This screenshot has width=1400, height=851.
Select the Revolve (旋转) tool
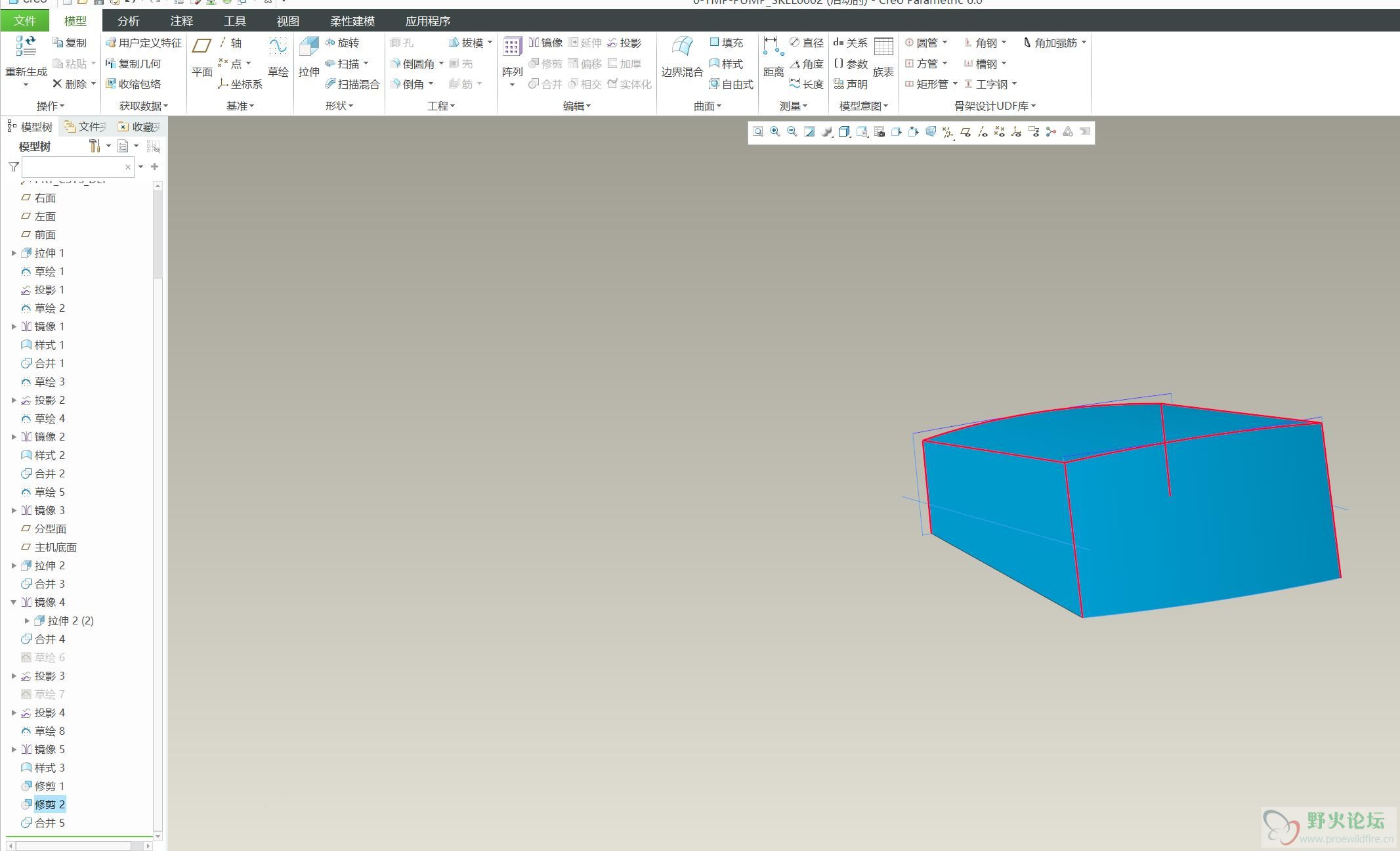coord(341,43)
